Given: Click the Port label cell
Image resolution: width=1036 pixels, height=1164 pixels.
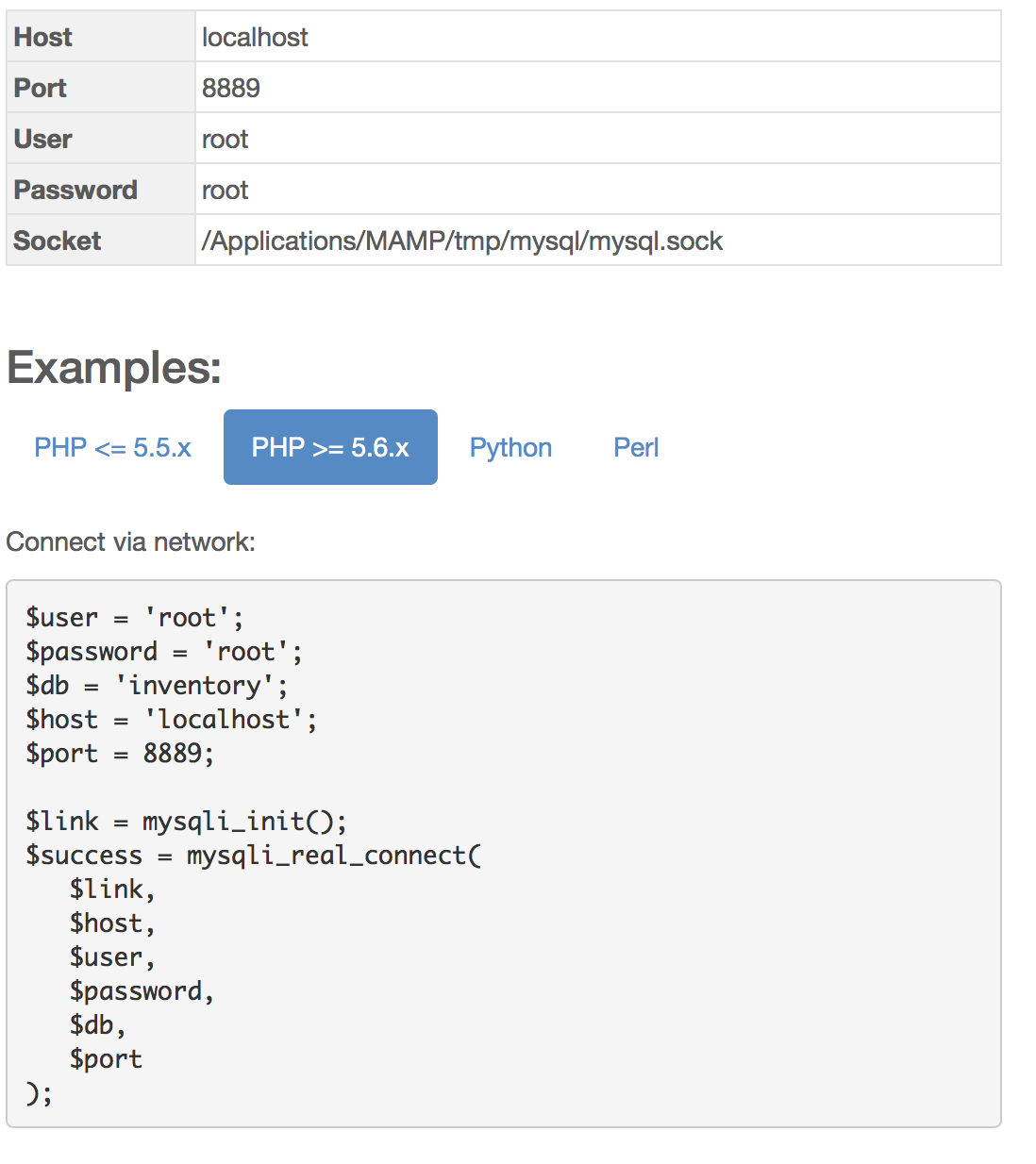Looking at the screenshot, I should tap(41, 88).
